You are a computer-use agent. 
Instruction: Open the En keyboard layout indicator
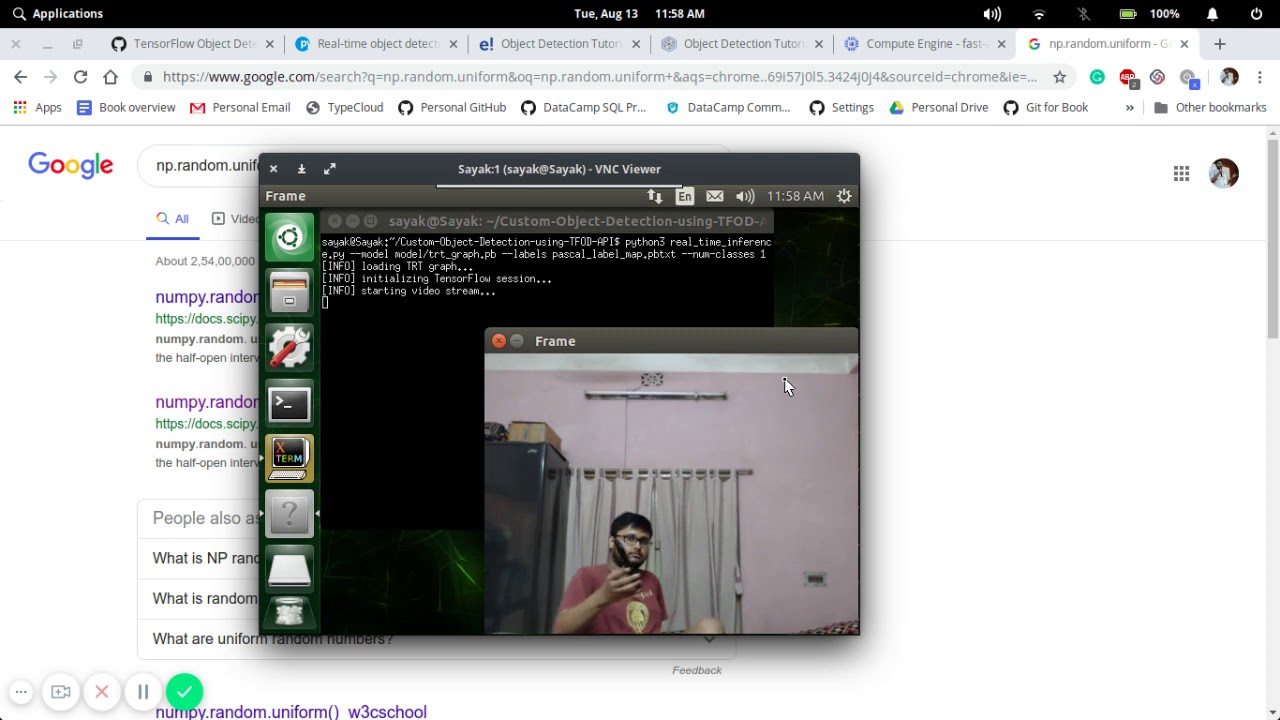point(685,196)
